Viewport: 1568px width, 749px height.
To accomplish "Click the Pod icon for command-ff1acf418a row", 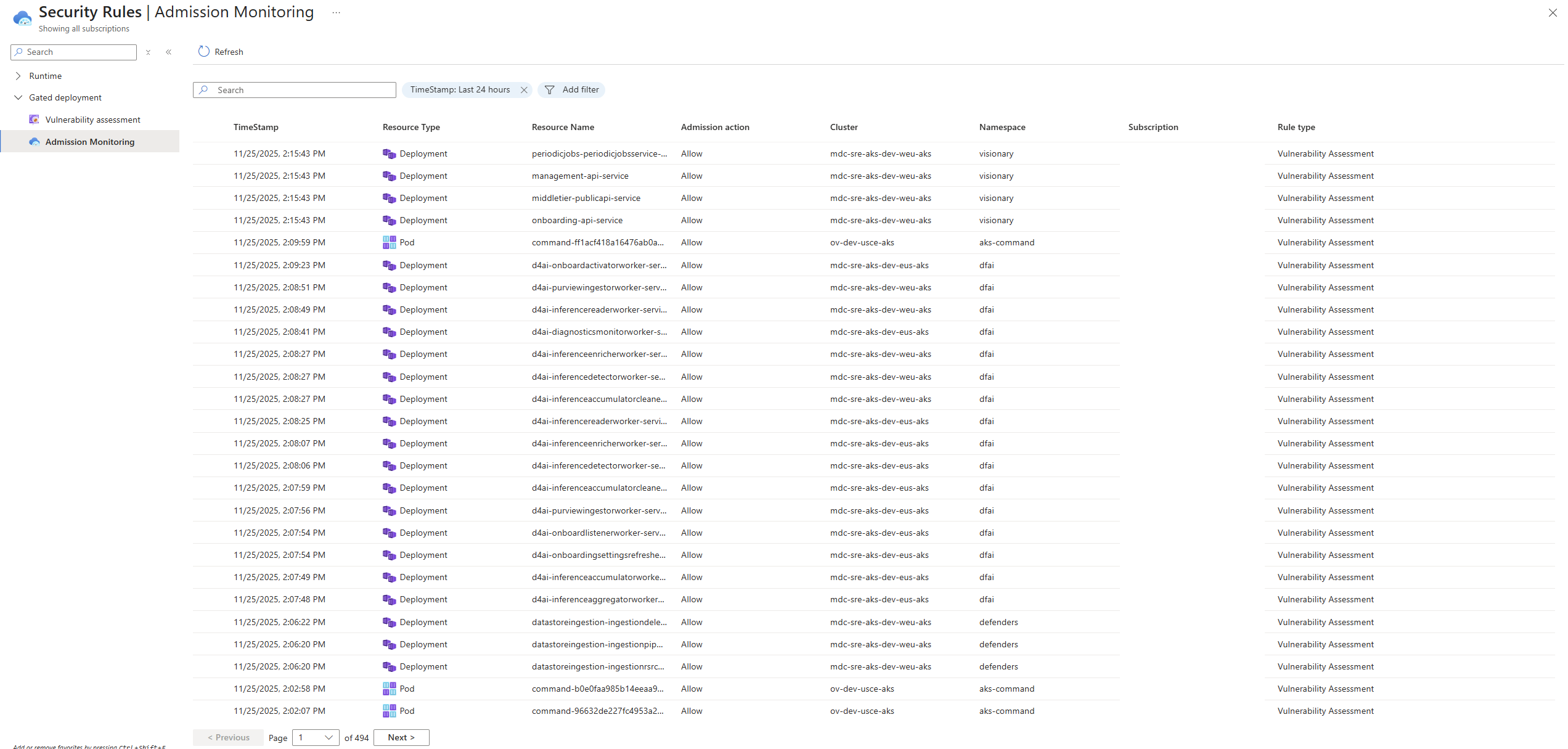I will coord(389,243).
